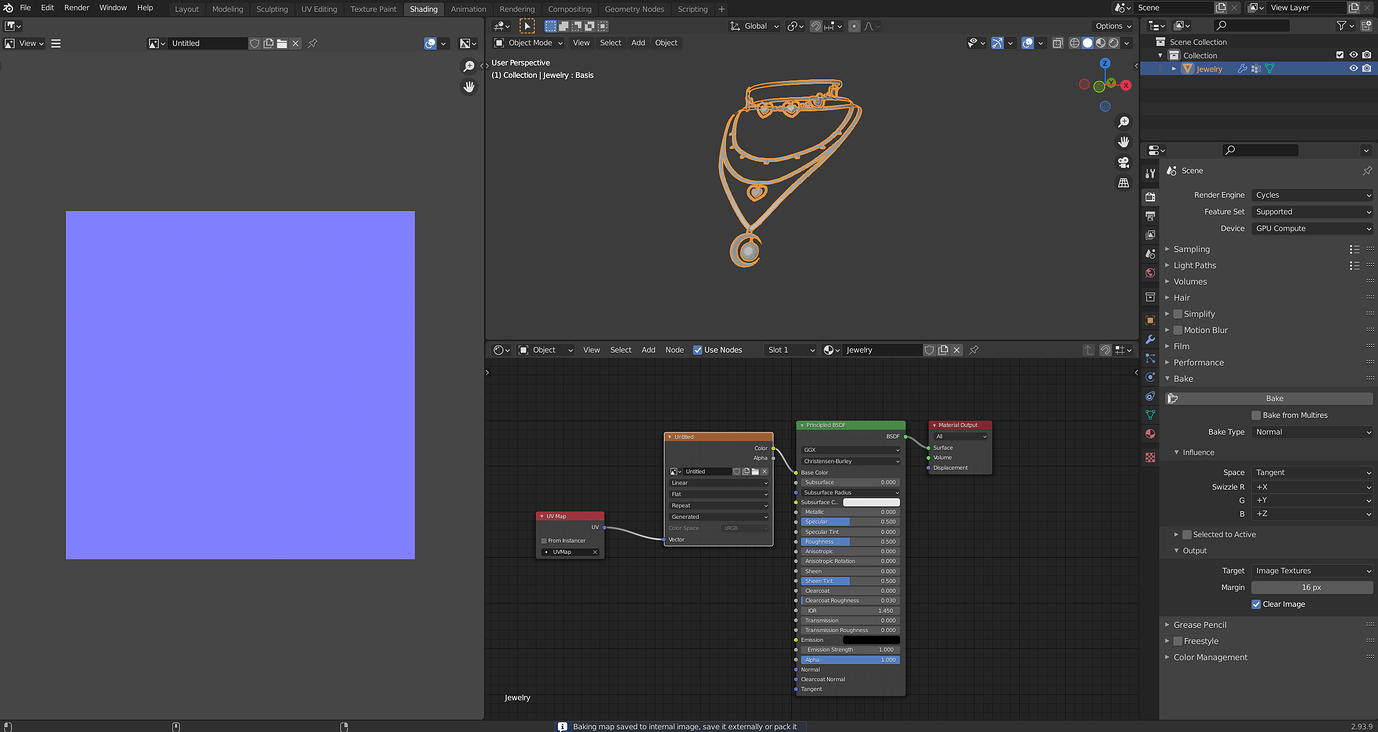Open image file in Untitled texture node

[x=756, y=471]
